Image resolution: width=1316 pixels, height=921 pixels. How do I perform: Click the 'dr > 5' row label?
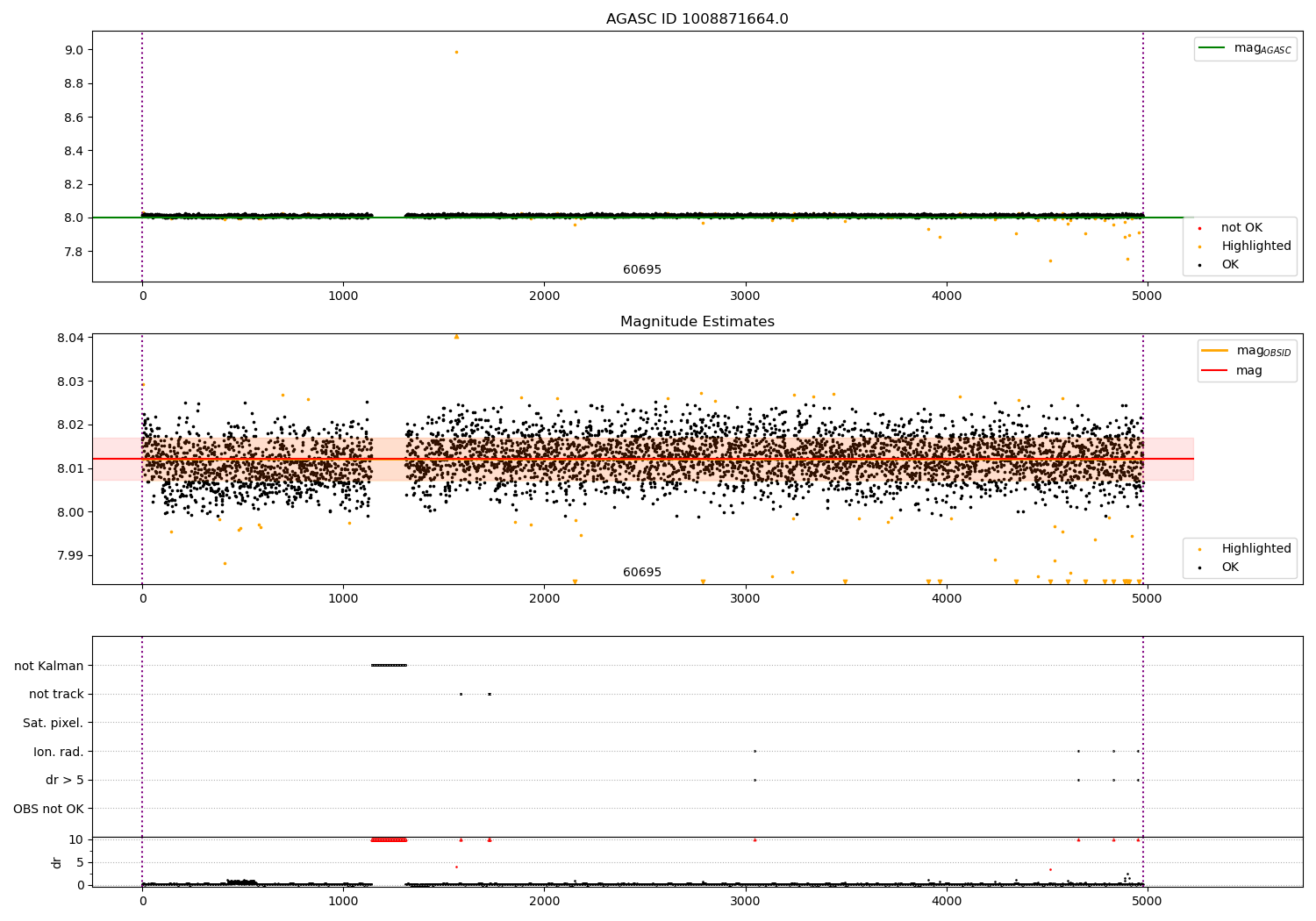(x=65, y=780)
